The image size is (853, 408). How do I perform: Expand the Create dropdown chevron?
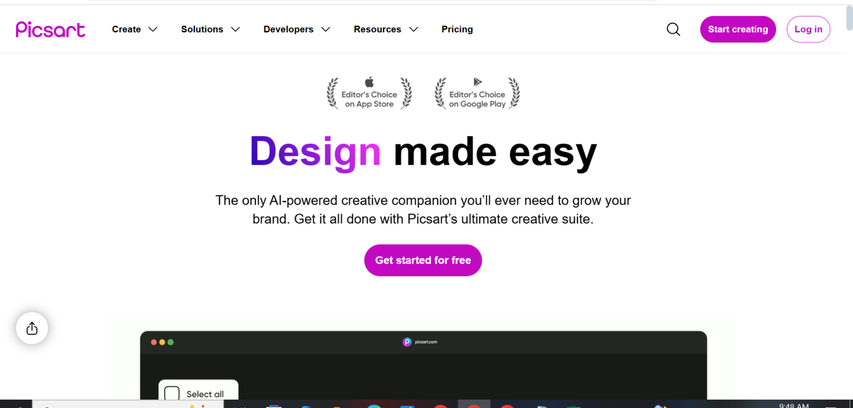pyautogui.click(x=153, y=29)
